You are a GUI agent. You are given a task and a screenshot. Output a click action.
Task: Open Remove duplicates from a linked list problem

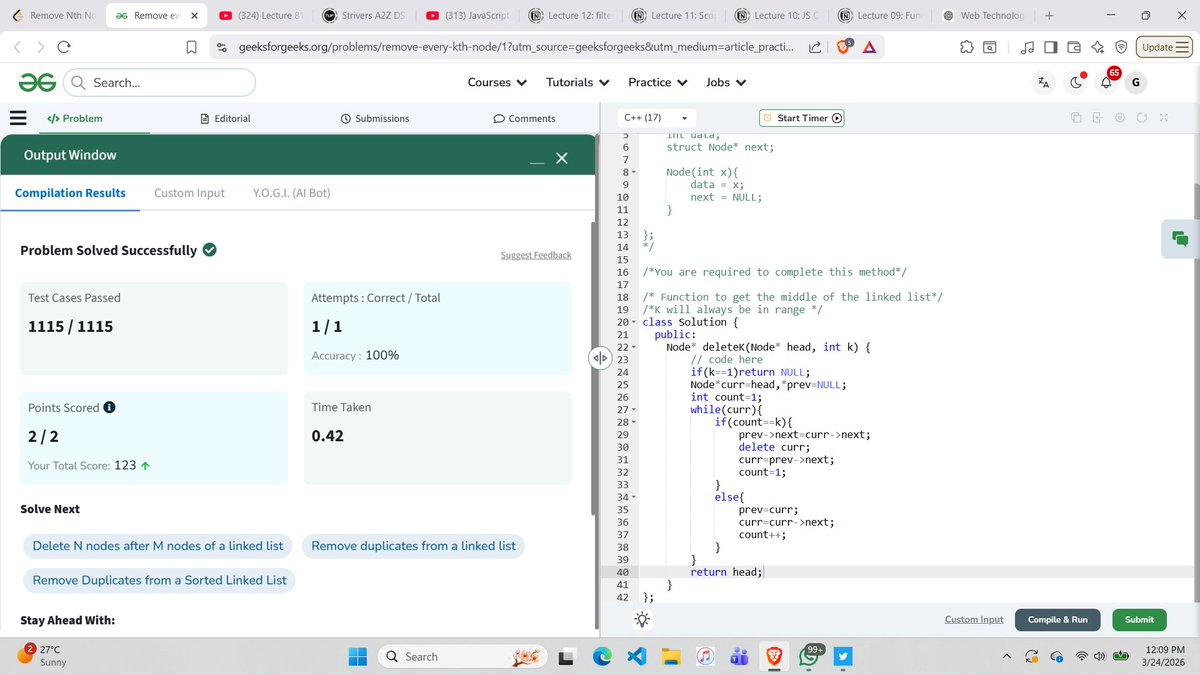414,546
